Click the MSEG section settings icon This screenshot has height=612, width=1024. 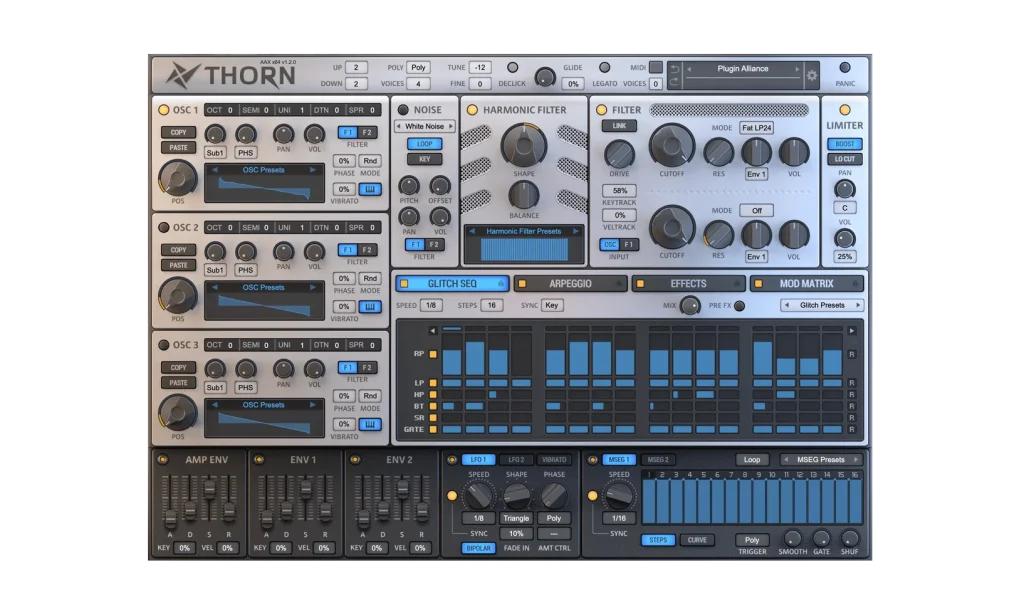pyautogui.click(x=592, y=459)
